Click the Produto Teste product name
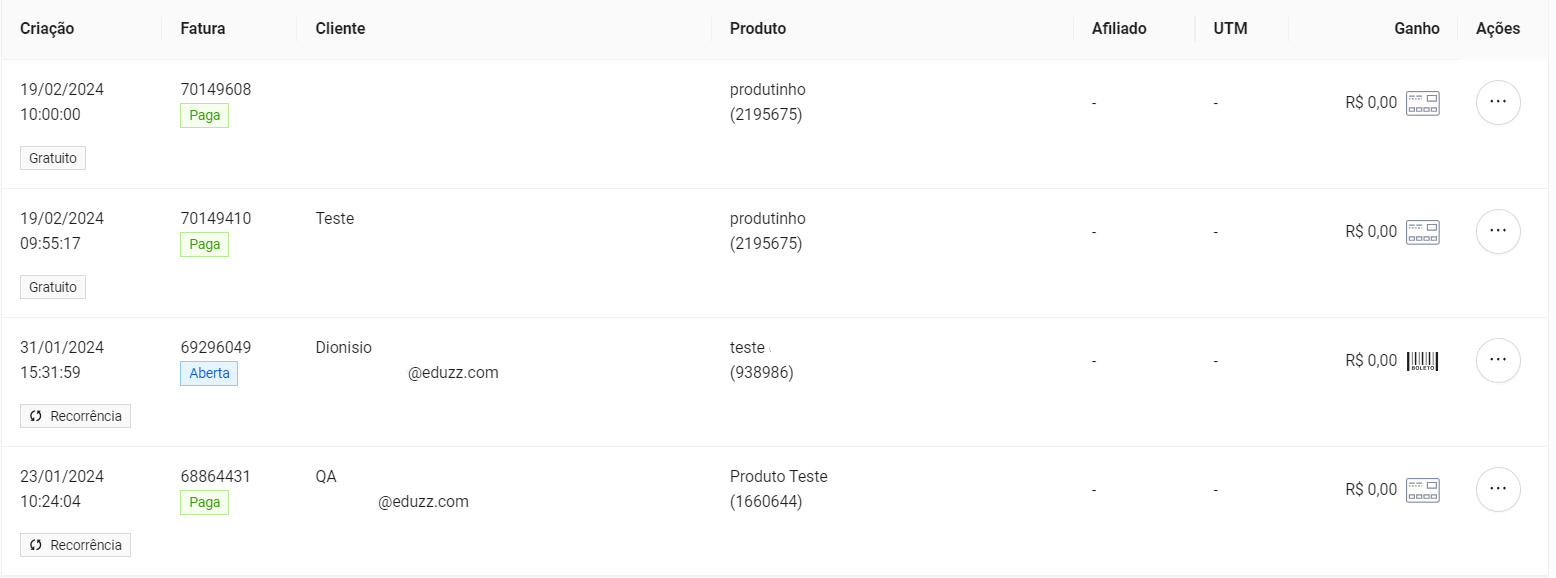Screen dimensions: 1556x578 [779, 477]
